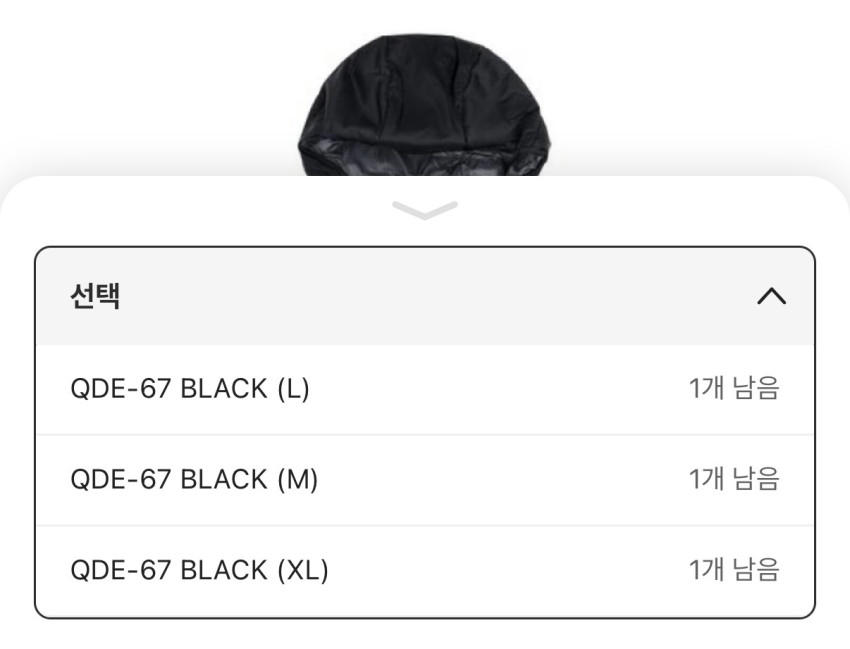Pick the QDE-67 BLACK (XL) option
This screenshot has height=649, width=850.
coord(199,571)
